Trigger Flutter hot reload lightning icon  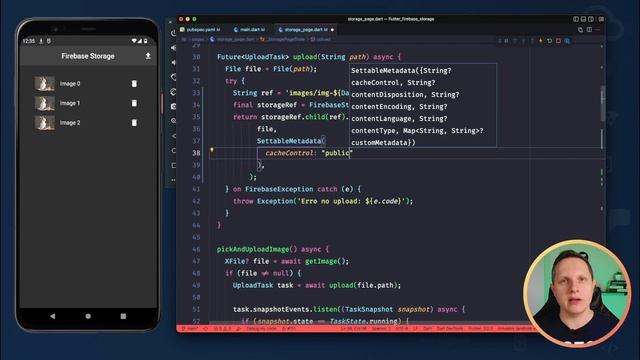[541, 41]
